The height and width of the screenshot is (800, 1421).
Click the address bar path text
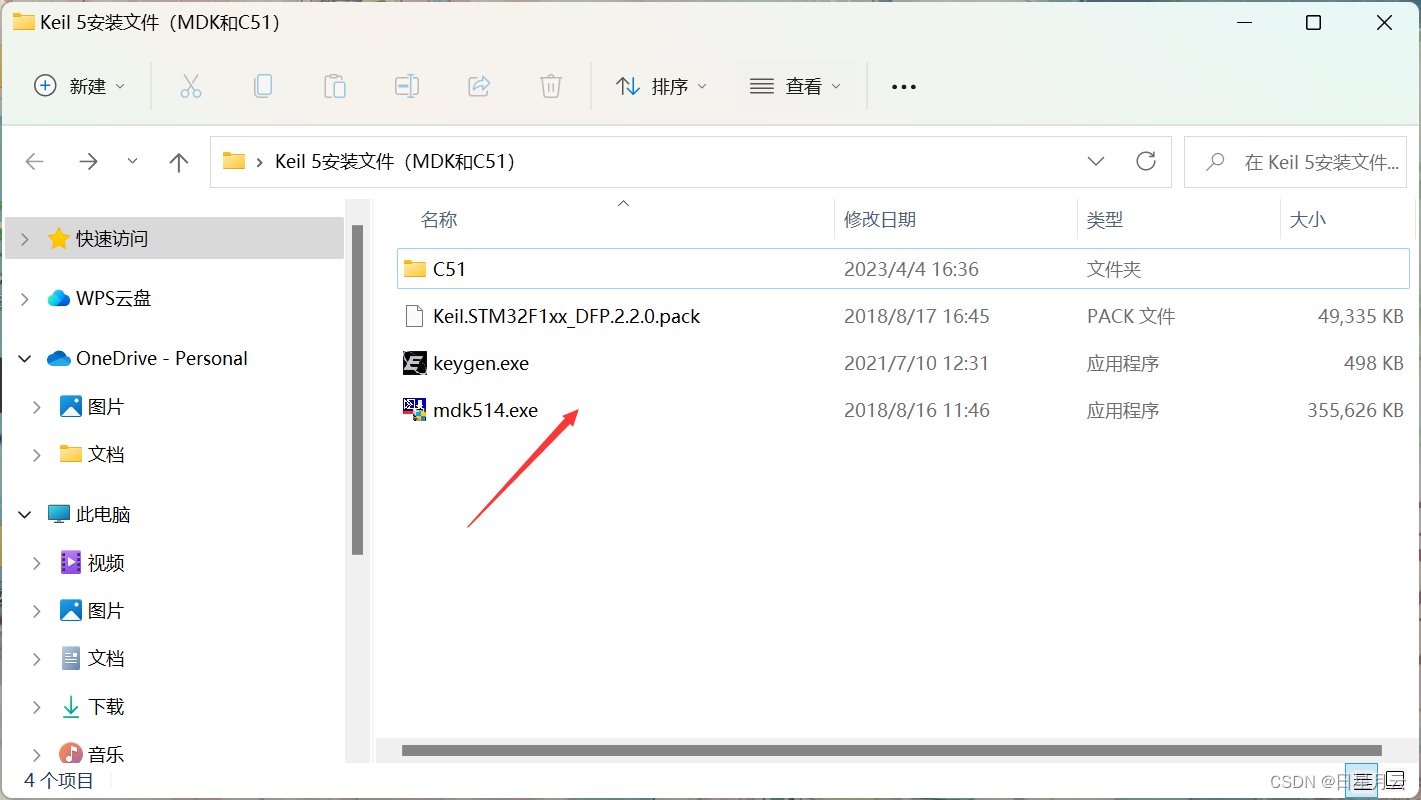(x=395, y=161)
